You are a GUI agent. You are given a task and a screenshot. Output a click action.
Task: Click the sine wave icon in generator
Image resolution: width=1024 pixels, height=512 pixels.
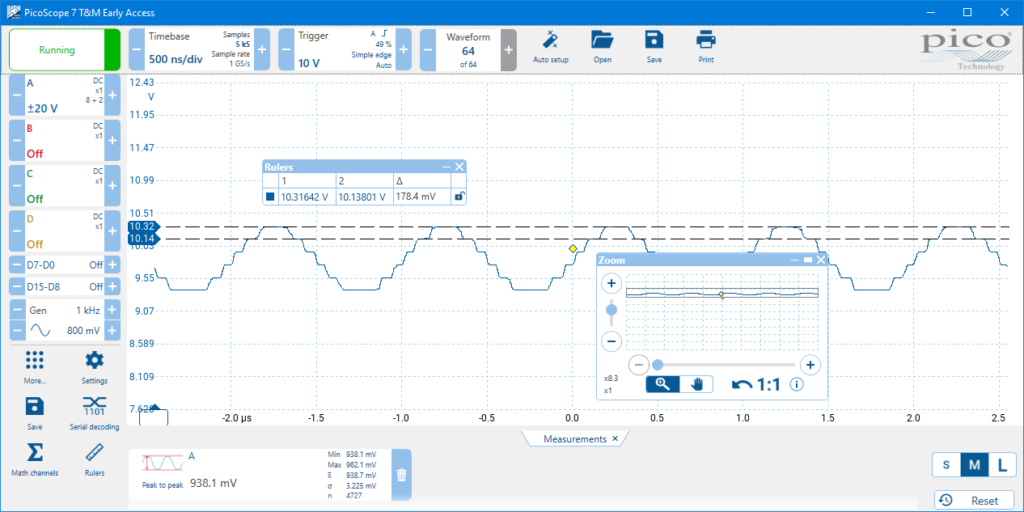click(40, 331)
